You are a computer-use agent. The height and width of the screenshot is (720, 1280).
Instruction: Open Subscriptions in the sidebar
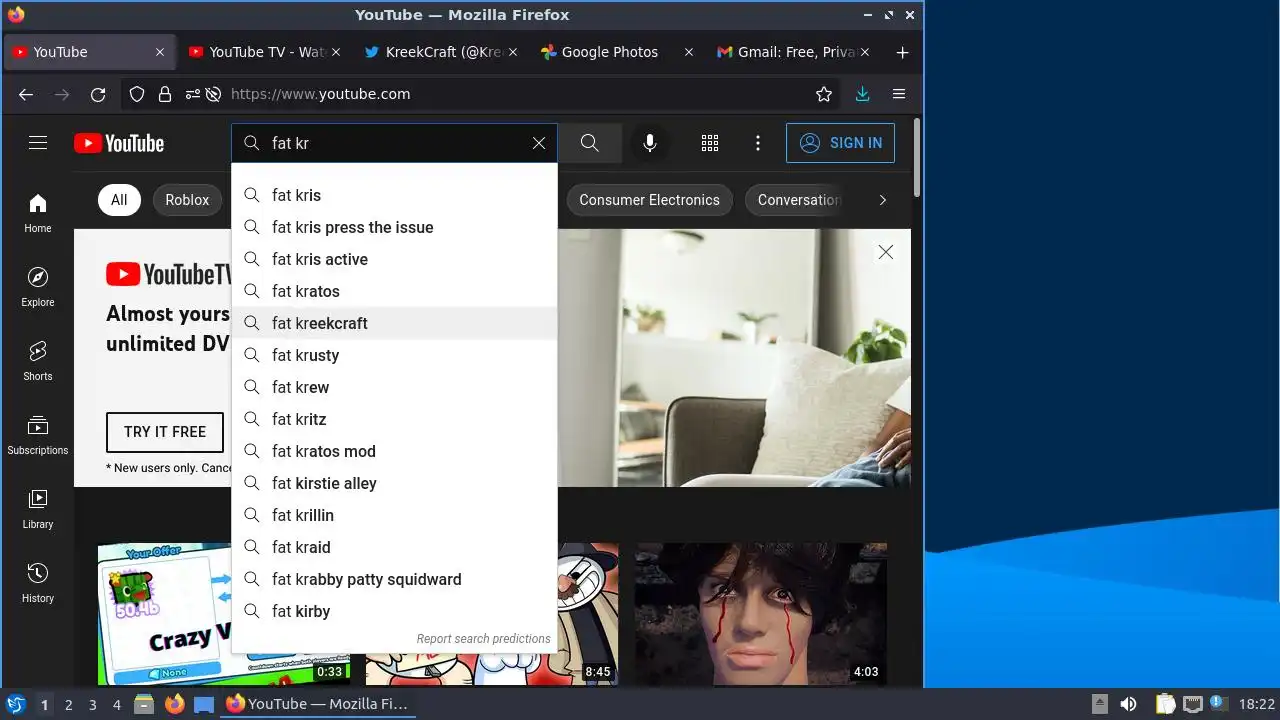point(38,436)
